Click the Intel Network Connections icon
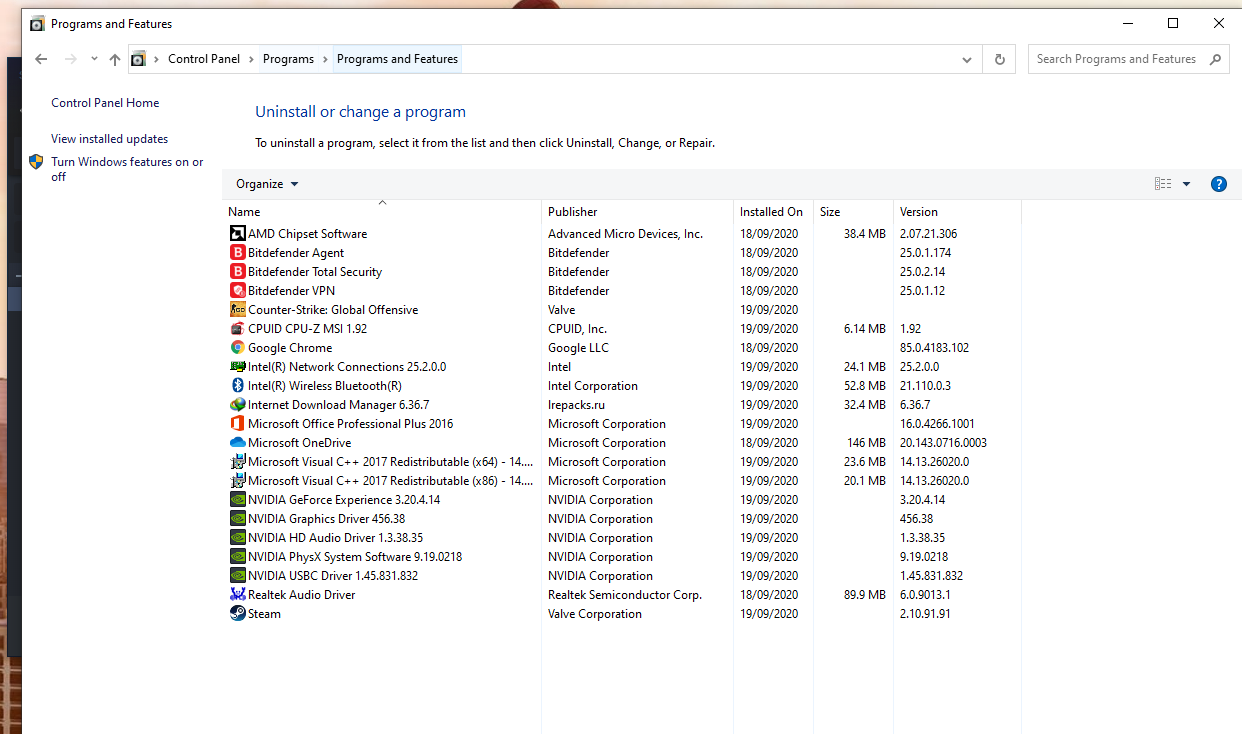The height and width of the screenshot is (734, 1242). [238, 367]
